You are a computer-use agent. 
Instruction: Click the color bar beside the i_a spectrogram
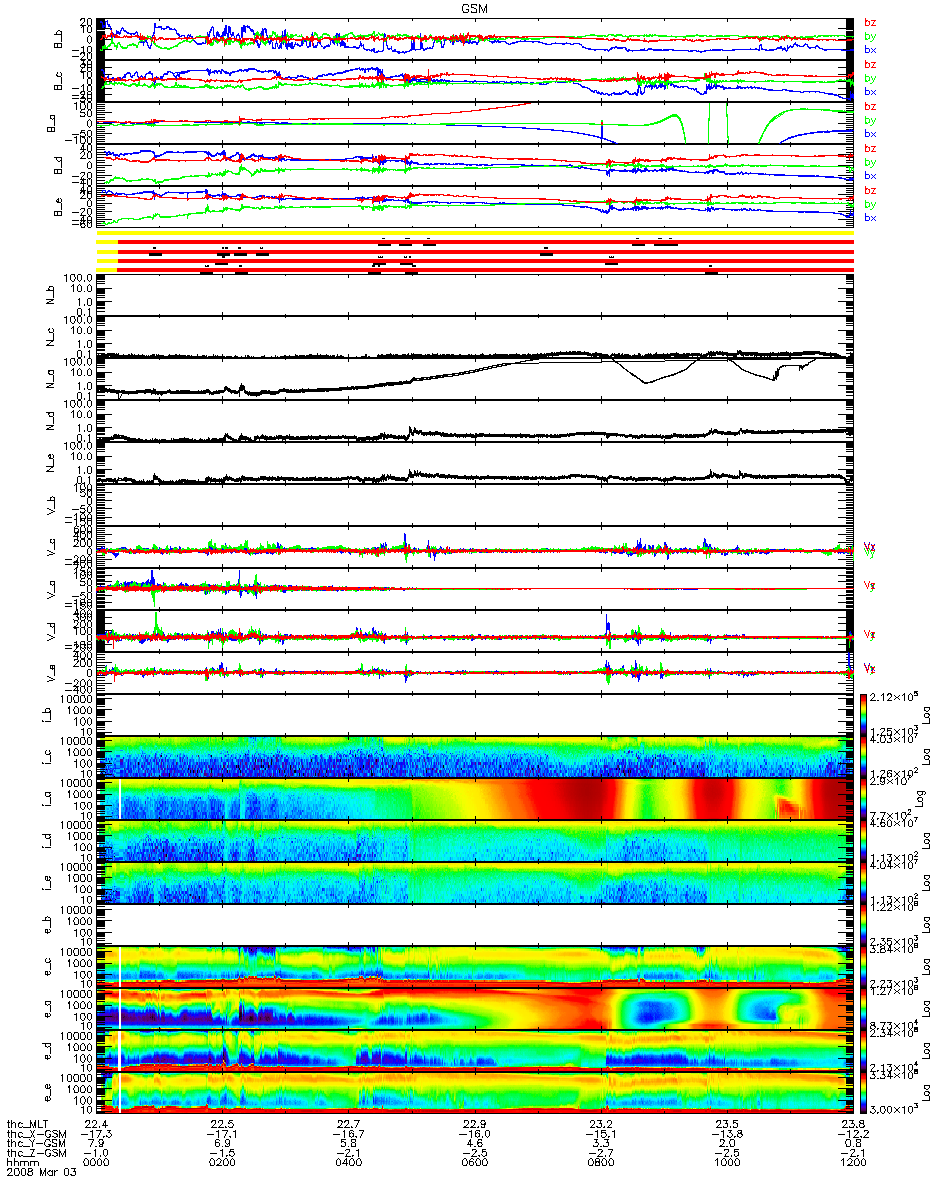coord(864,798)
